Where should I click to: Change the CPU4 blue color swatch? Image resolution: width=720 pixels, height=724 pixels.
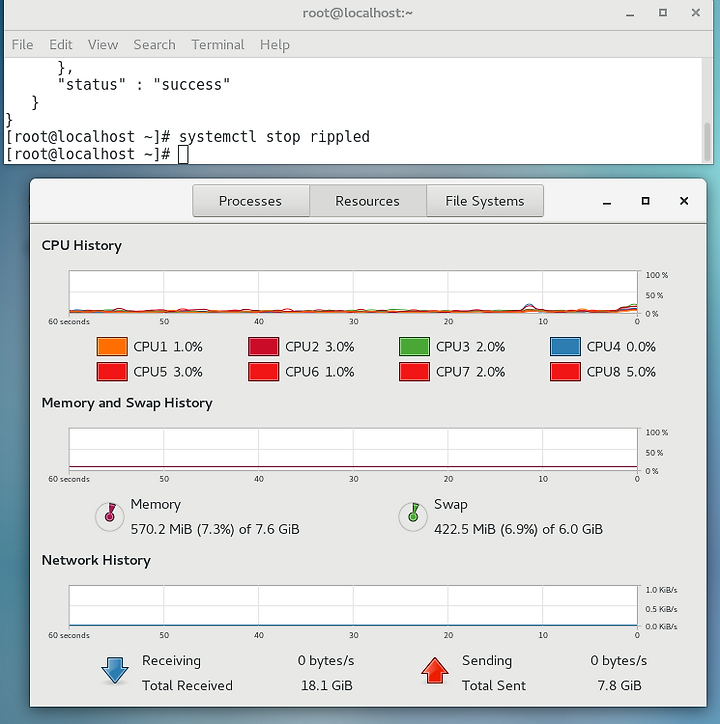565,347
